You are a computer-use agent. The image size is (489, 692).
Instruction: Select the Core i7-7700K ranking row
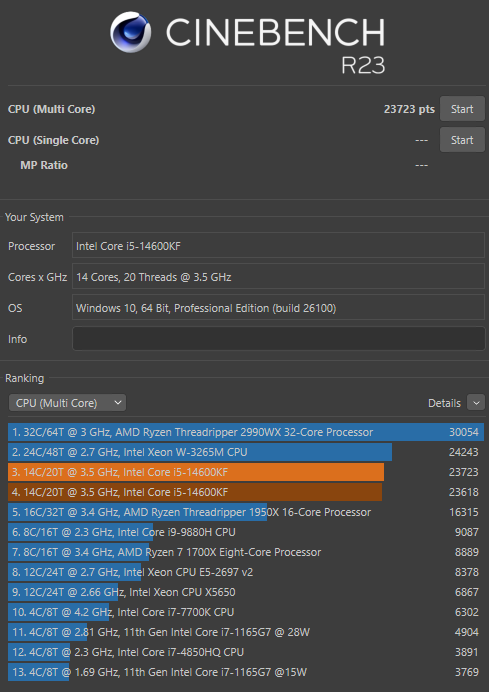pos(246,612)
